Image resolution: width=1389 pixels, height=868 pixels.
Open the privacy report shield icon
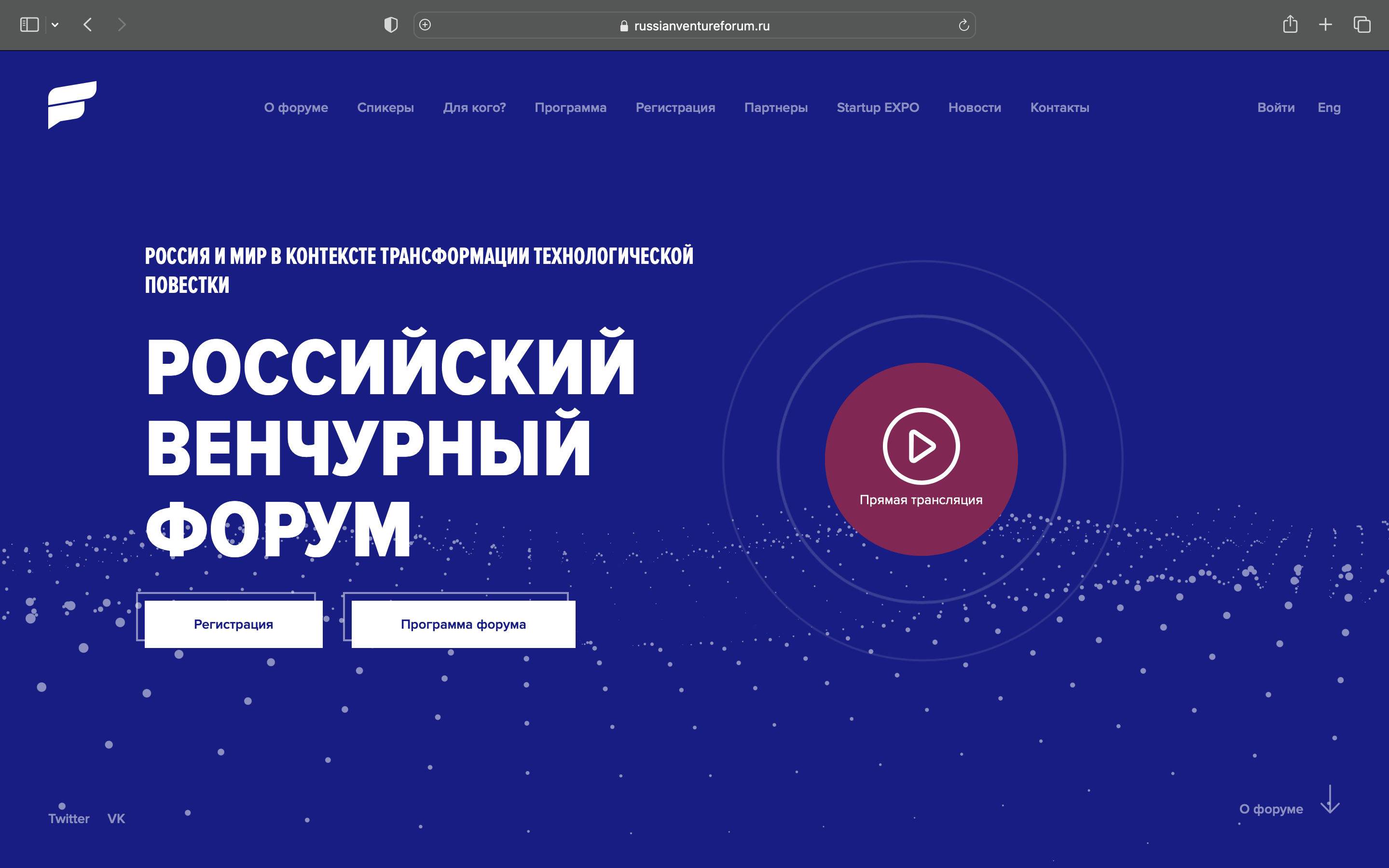pyautogui.click(x=391, y=25)
